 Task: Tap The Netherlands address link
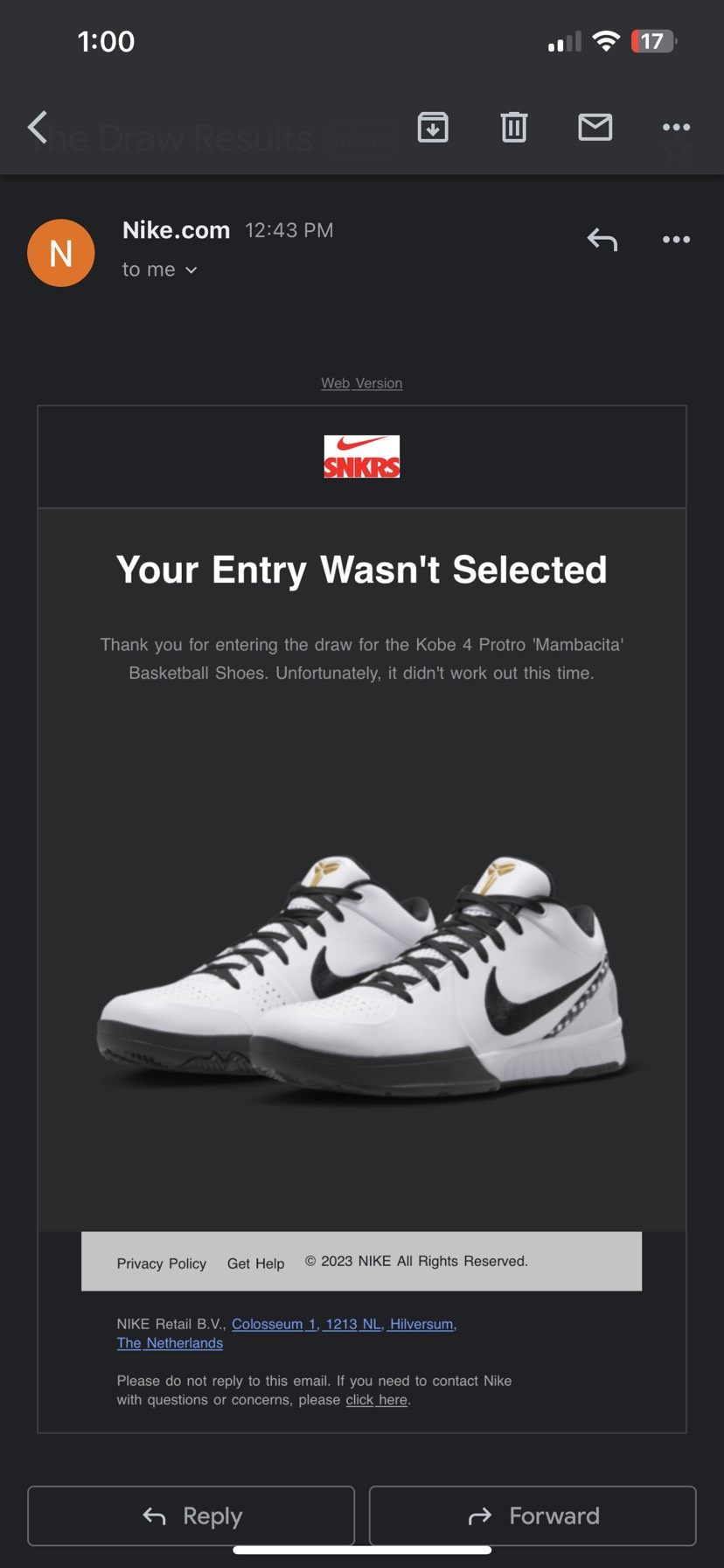tap(170, 1343)
